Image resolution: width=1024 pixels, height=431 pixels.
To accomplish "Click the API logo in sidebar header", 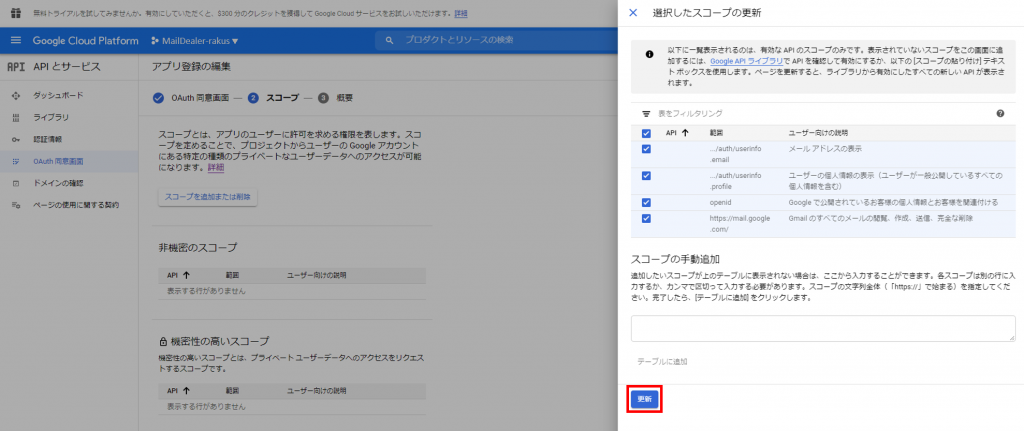I will coord(16,66).
